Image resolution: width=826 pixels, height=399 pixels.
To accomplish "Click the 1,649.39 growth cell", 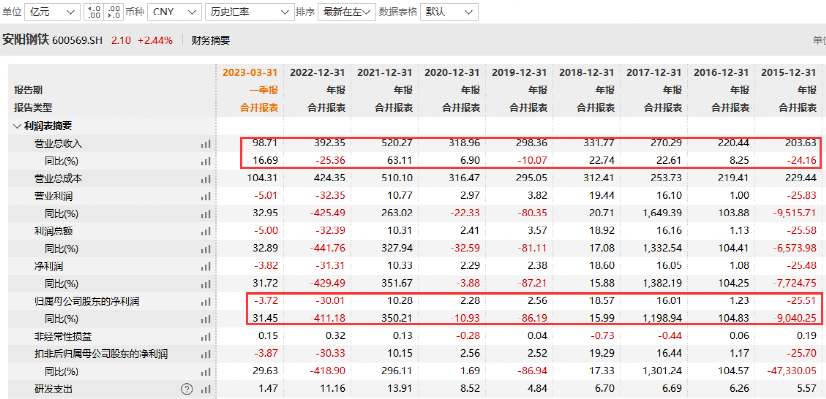I will (661, 213).
